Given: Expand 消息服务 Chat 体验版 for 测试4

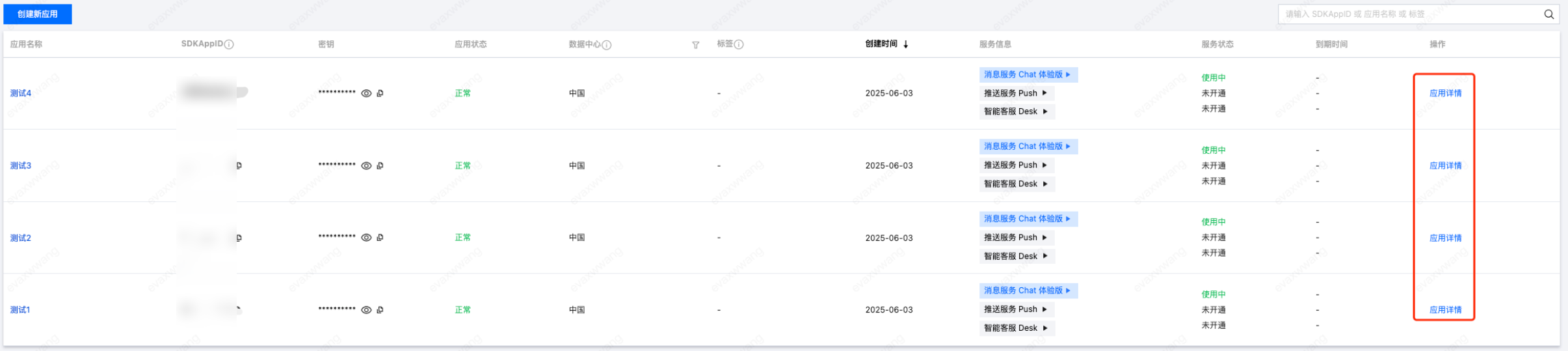Looking at the screenshot, I should click(1028, 75).
